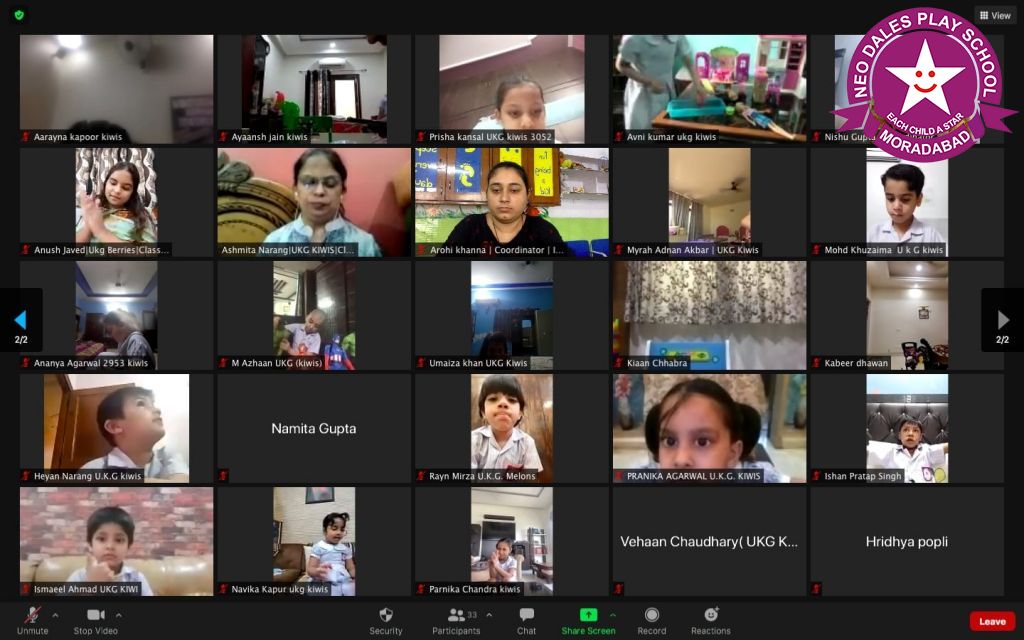The width and height of the screenshot is (1024, 640).
Task: Click muted mic icon beside Ayaansh jain
Action: [x=224, y=136]
